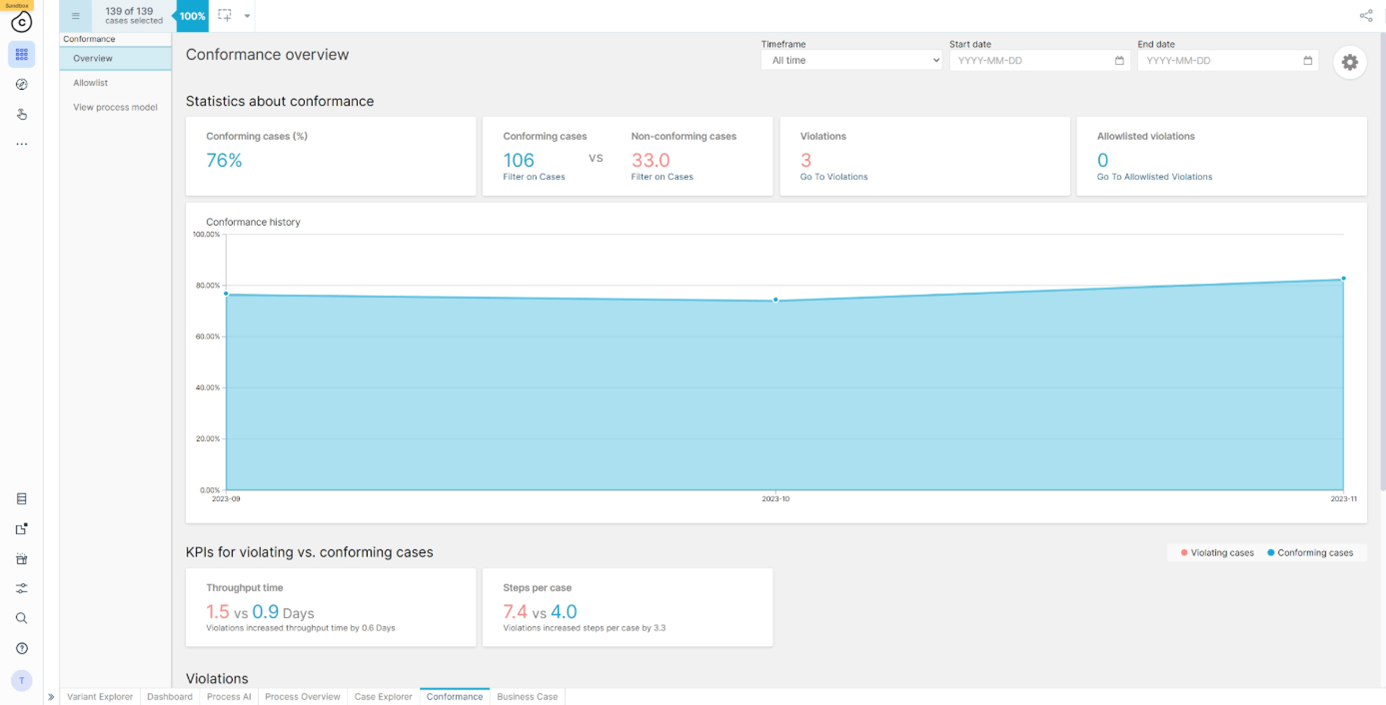Click the share icon at top right
The width and height of the screenshot is (1386, 705).
(1365, 15)
